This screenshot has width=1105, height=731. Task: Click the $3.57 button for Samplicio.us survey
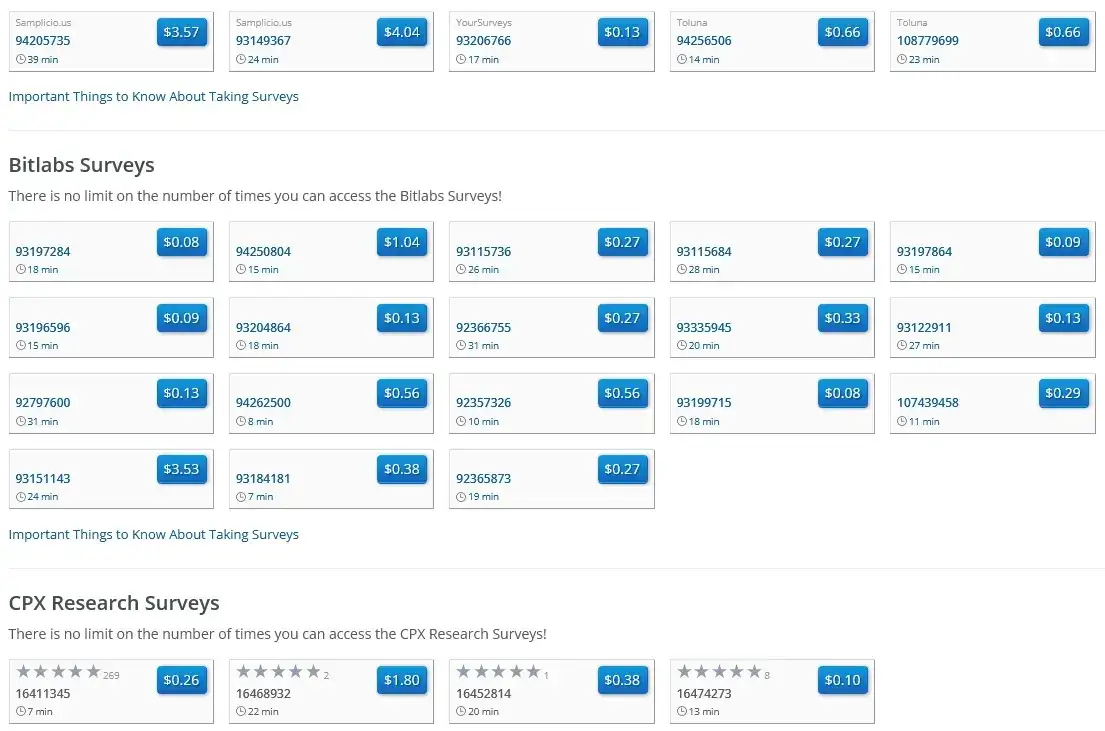pyautogui.click(x=181, y=33)
